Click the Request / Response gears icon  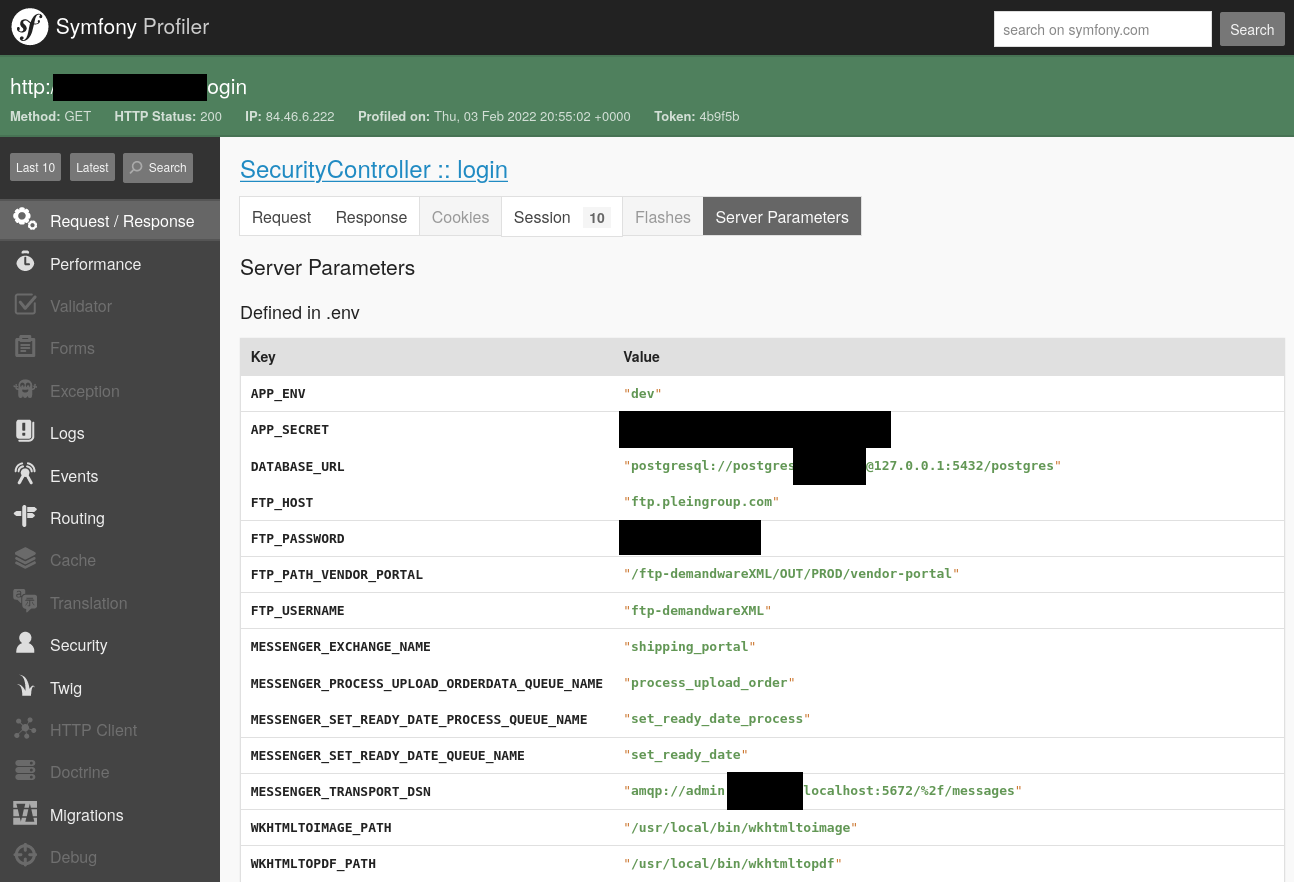(x=25, y=219)
